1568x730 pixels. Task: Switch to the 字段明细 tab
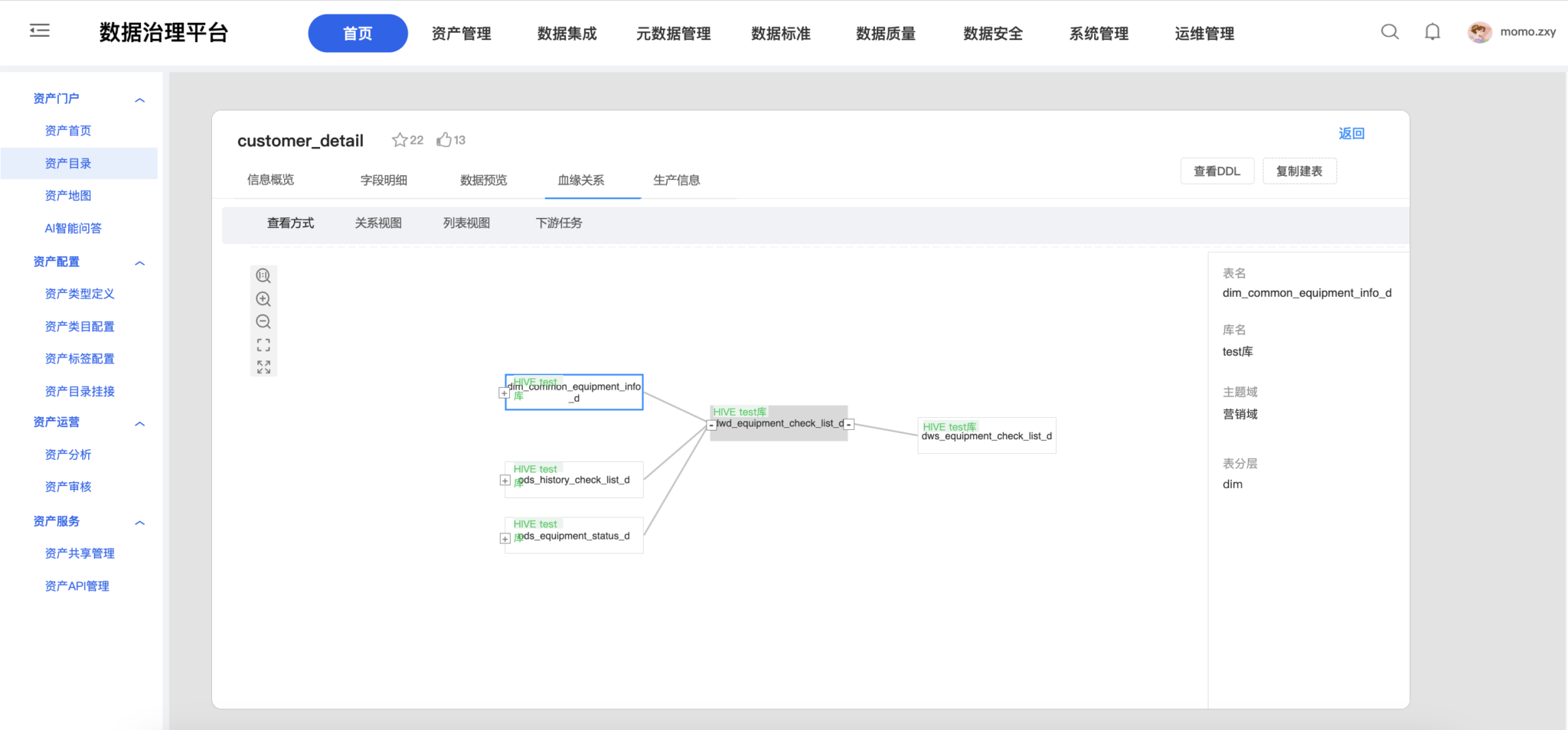384,180
